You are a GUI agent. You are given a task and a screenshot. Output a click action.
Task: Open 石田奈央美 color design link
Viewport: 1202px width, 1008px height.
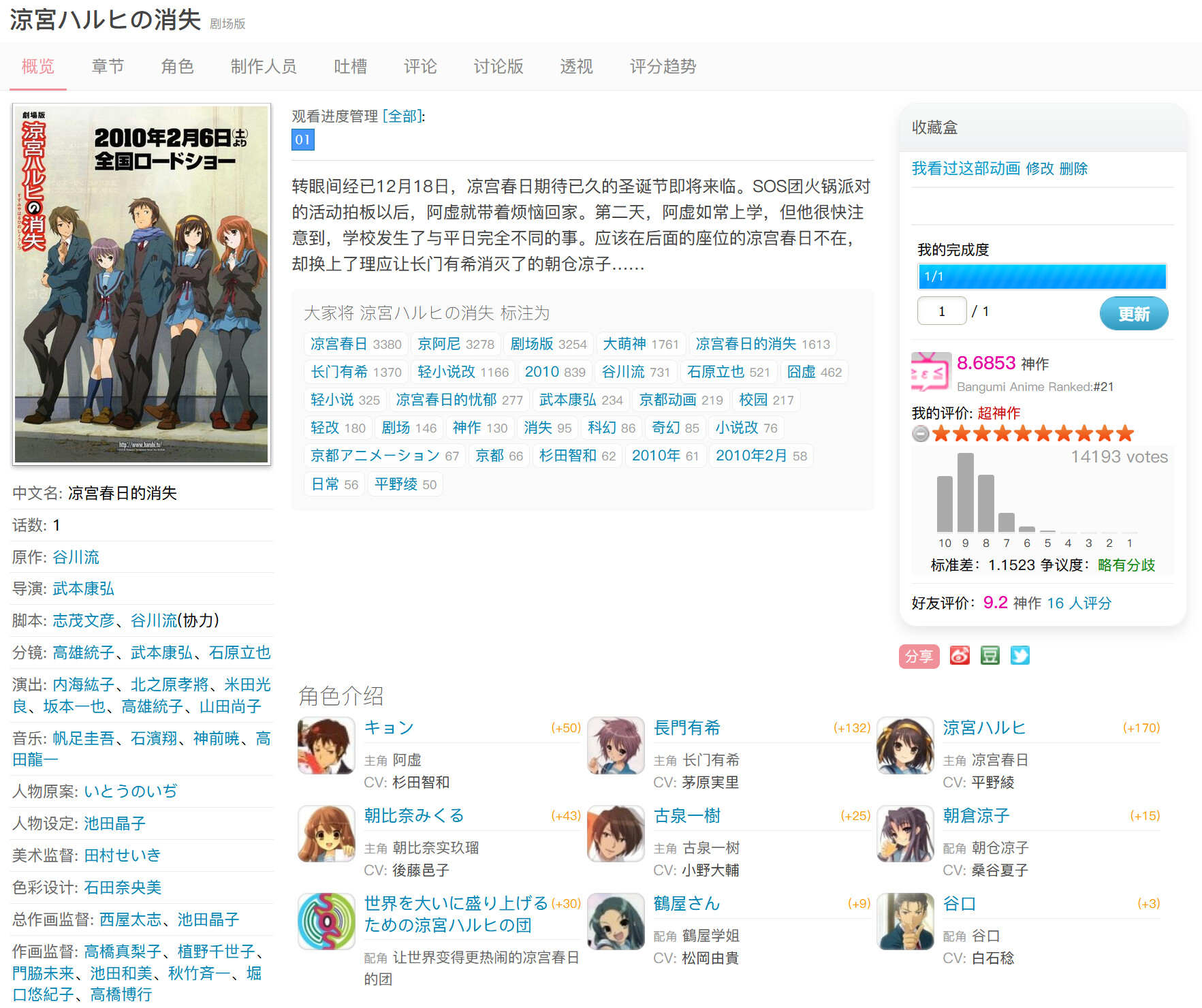[123, 887]
